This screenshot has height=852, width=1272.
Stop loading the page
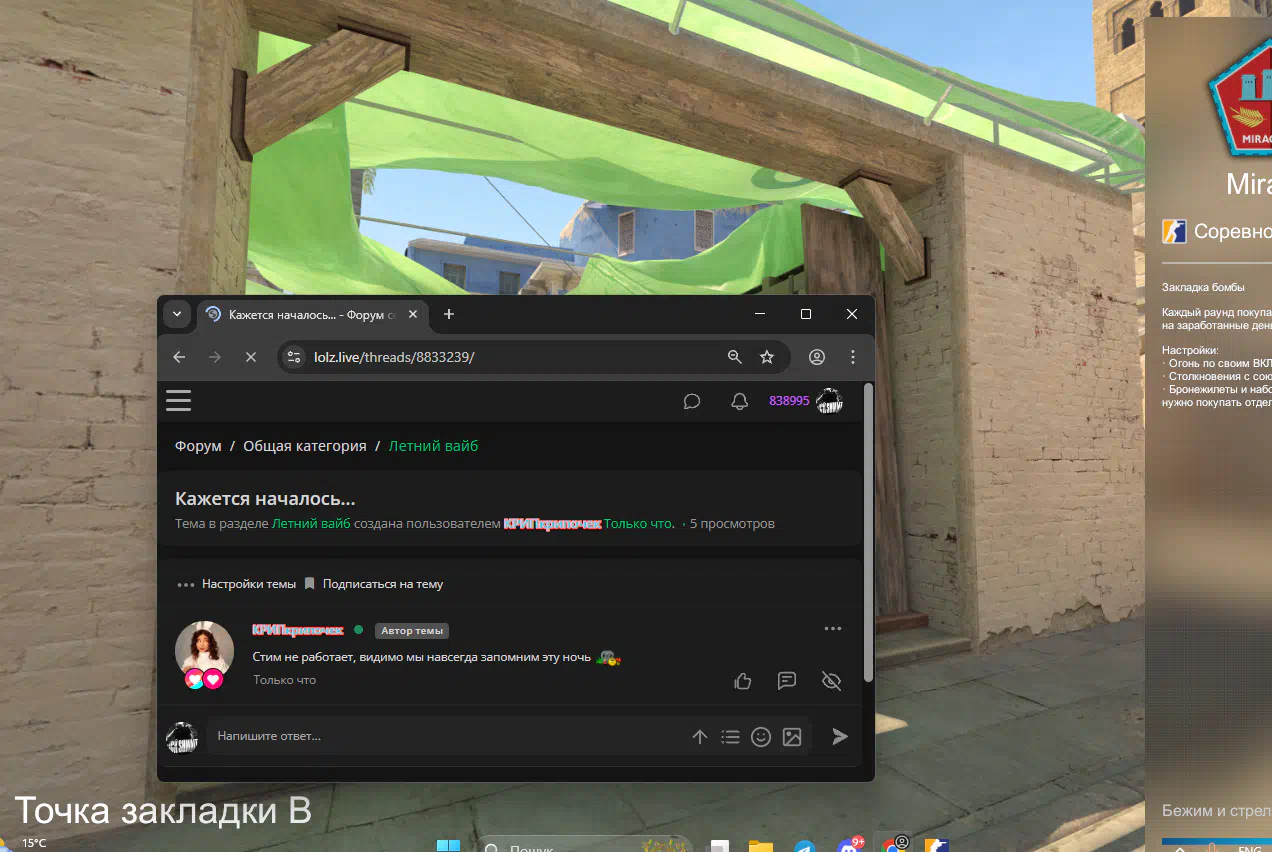tap(251, 357)
